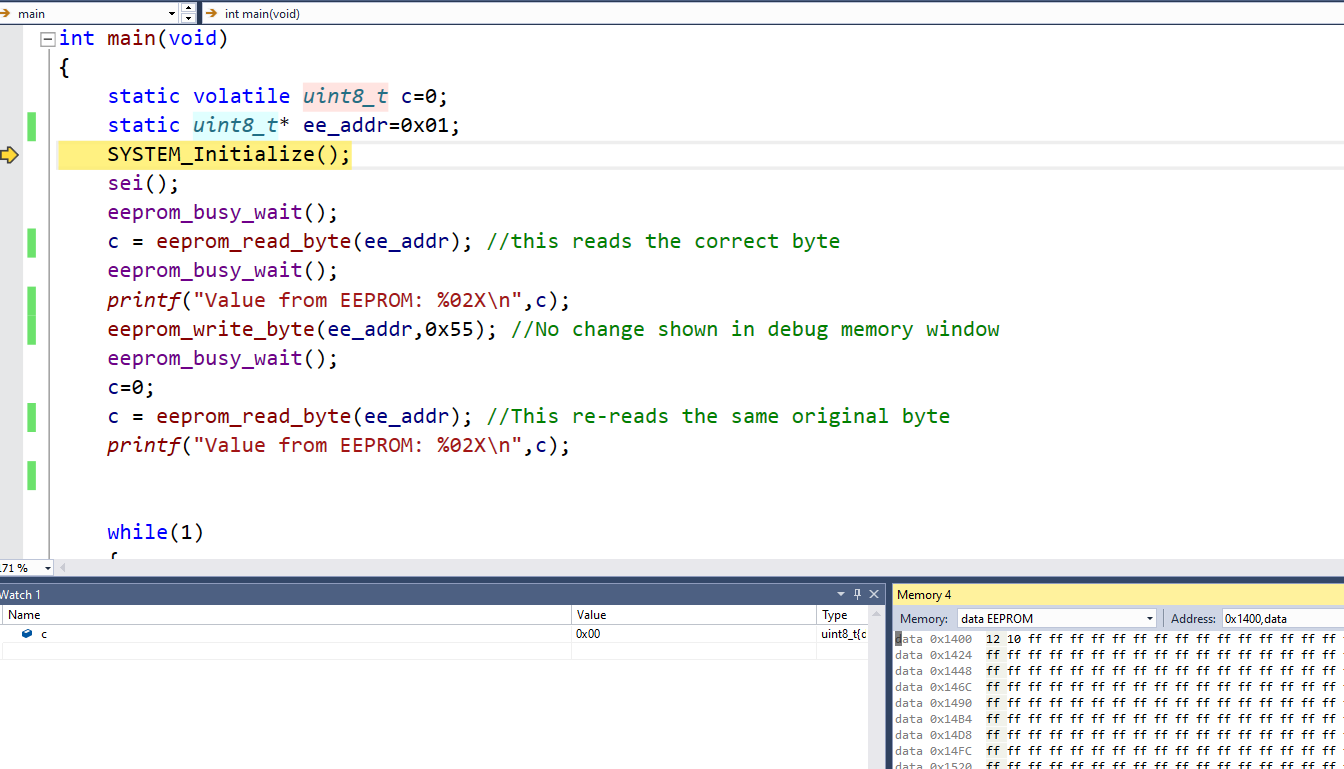Click the left arrow of horizontal editor scrollbar
1344x769 pixels.
(x=64, y=568)
